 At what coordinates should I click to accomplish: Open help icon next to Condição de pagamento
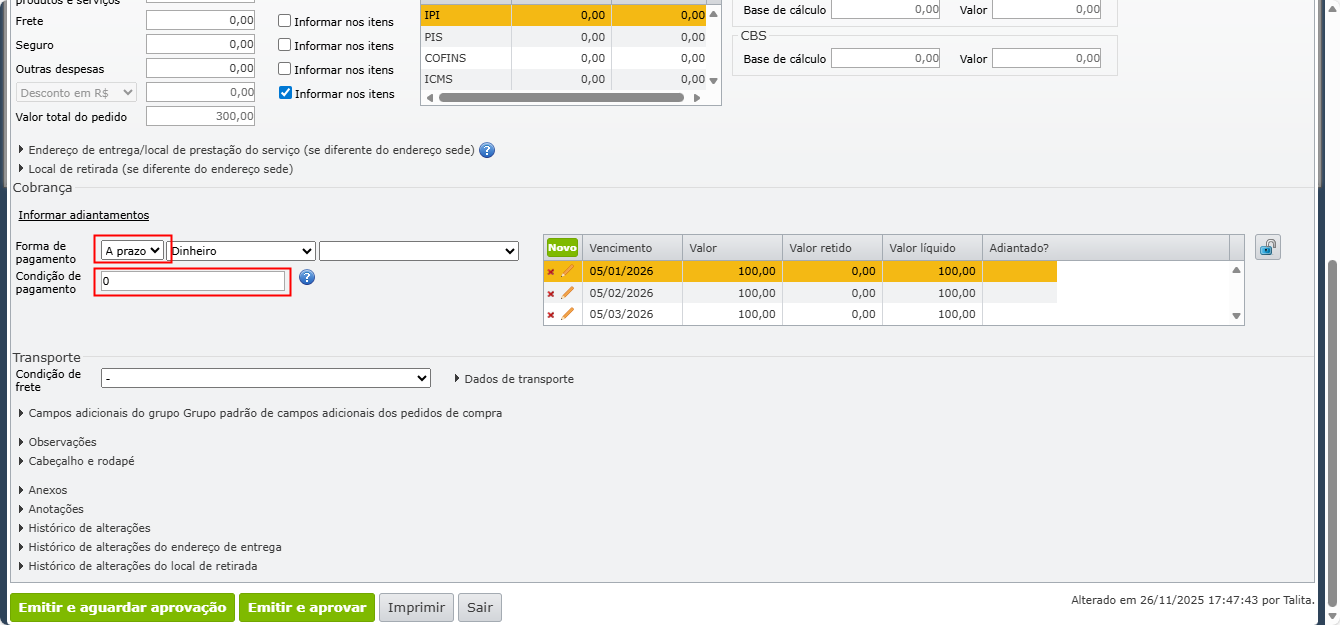click(307, 277)
